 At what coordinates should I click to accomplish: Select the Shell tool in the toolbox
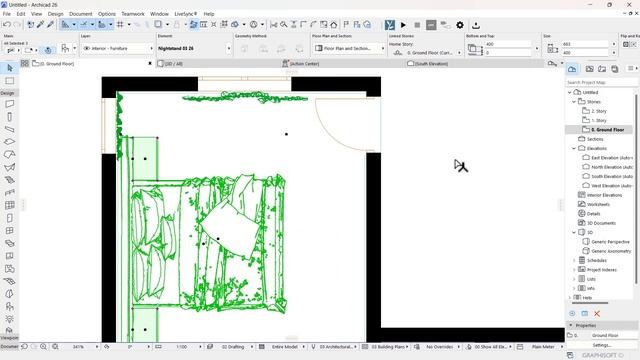[x=10, y=167]
